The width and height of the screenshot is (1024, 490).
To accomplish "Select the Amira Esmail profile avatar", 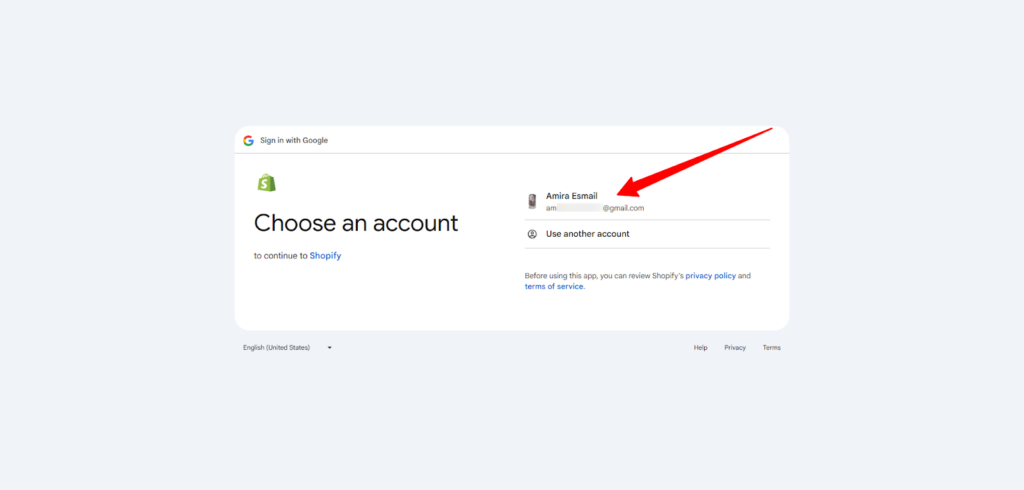I will [532, 201].
